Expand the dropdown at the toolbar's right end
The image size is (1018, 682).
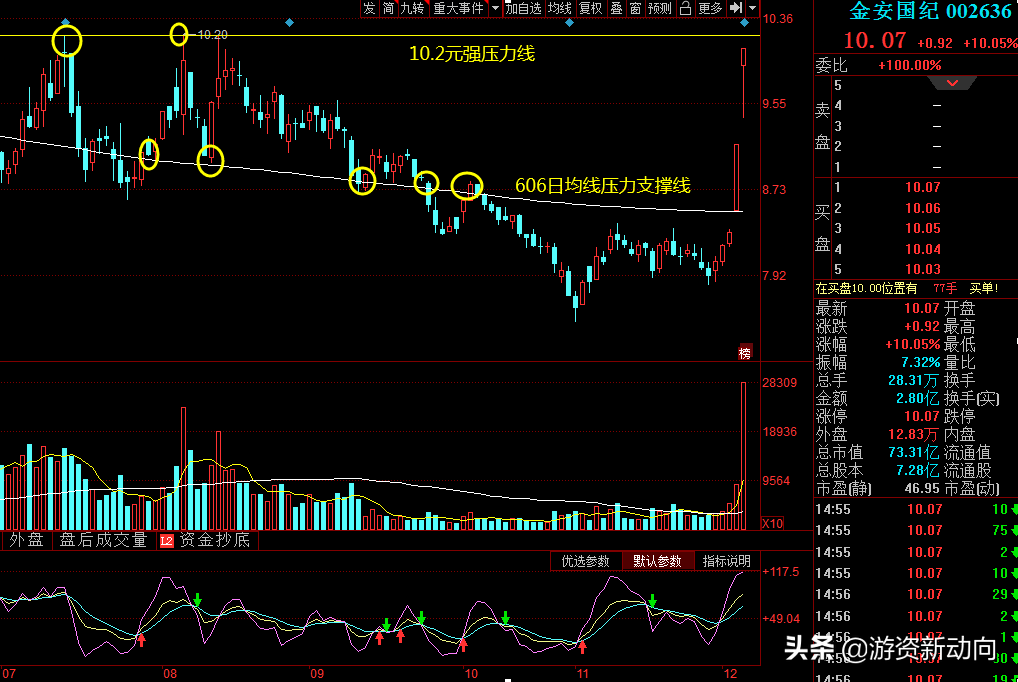pyautogui.click(x=752, y=8)
